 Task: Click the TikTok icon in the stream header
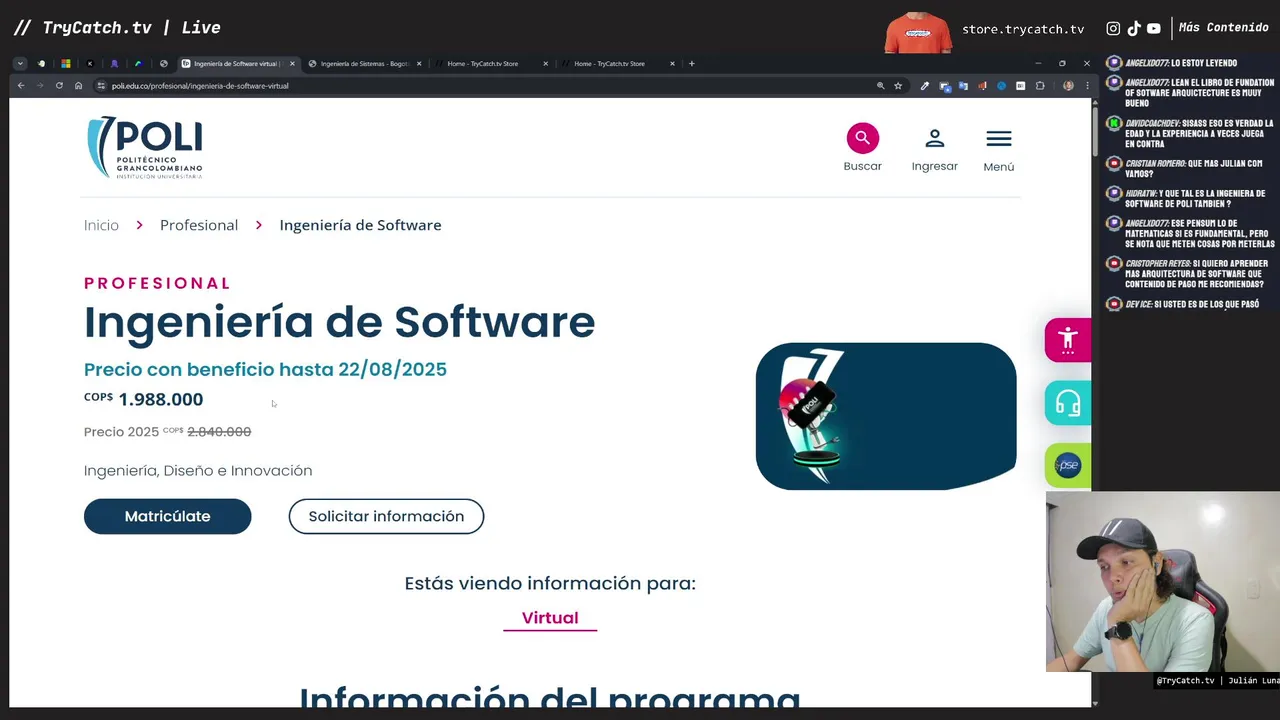(1134, 29)
